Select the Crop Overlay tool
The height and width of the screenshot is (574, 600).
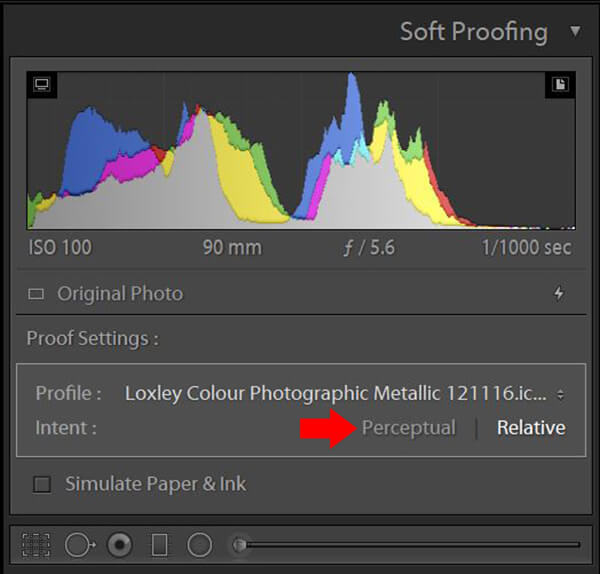[37, 545]
